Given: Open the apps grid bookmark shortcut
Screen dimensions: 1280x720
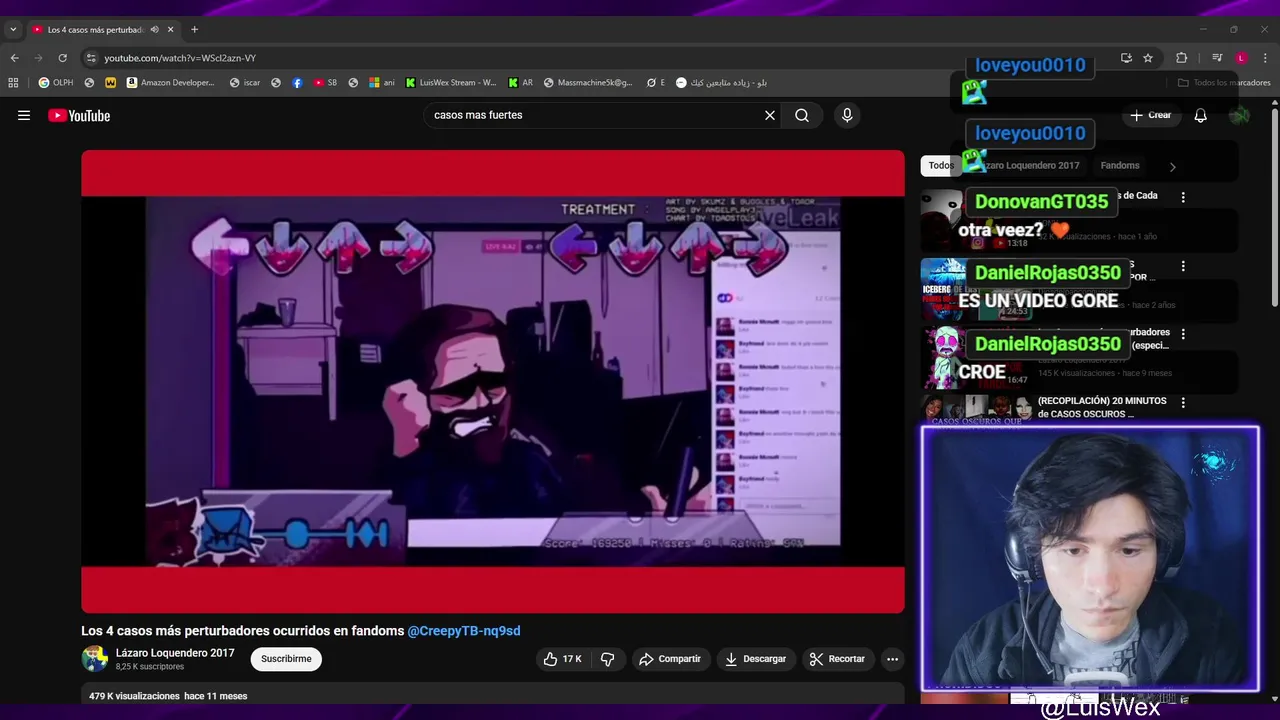Looking at the screenshot, I should pyautogui.click(x=13, y=83).
